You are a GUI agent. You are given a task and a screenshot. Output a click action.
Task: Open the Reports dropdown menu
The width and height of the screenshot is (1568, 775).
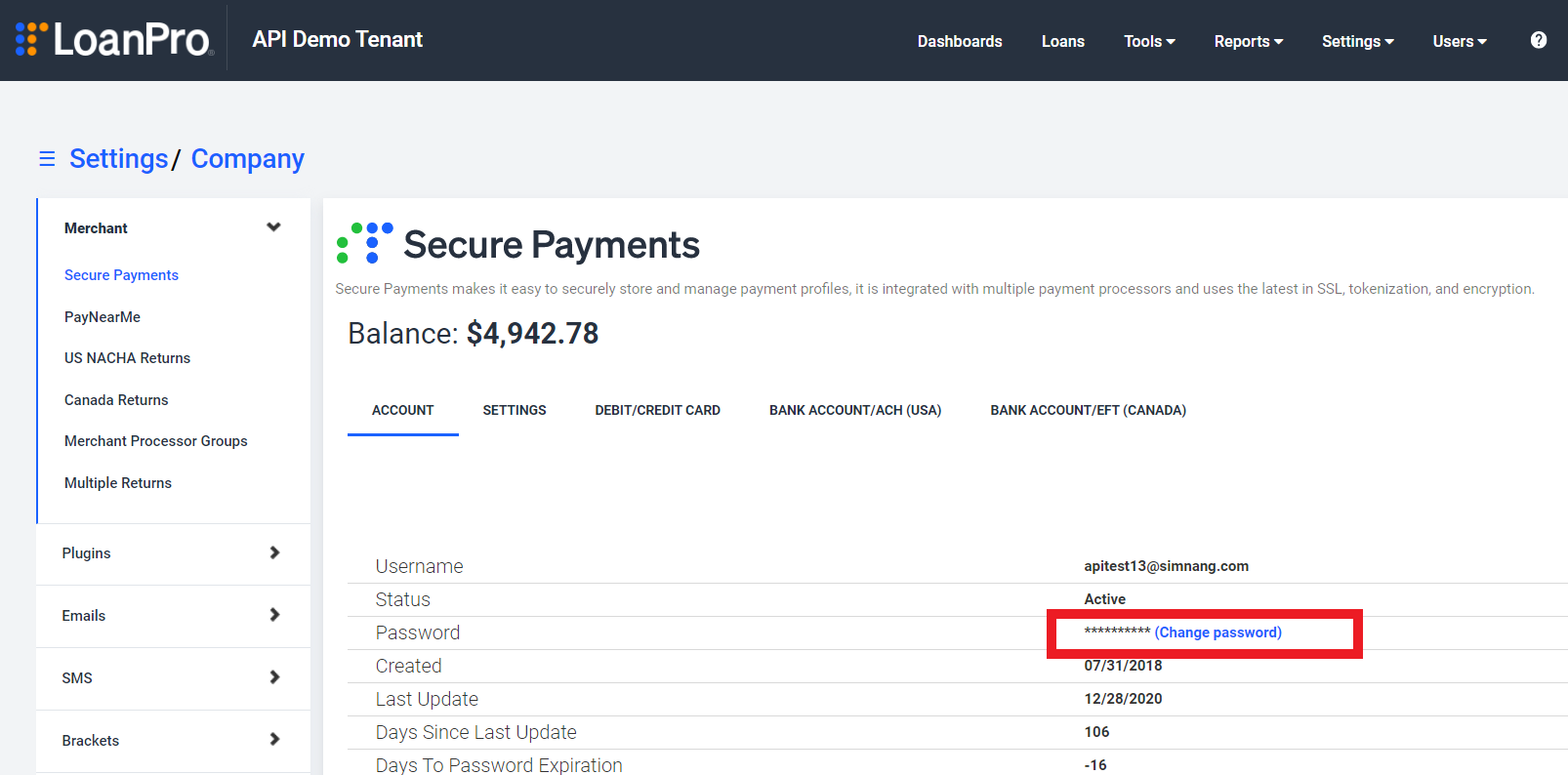[1249, 41]
